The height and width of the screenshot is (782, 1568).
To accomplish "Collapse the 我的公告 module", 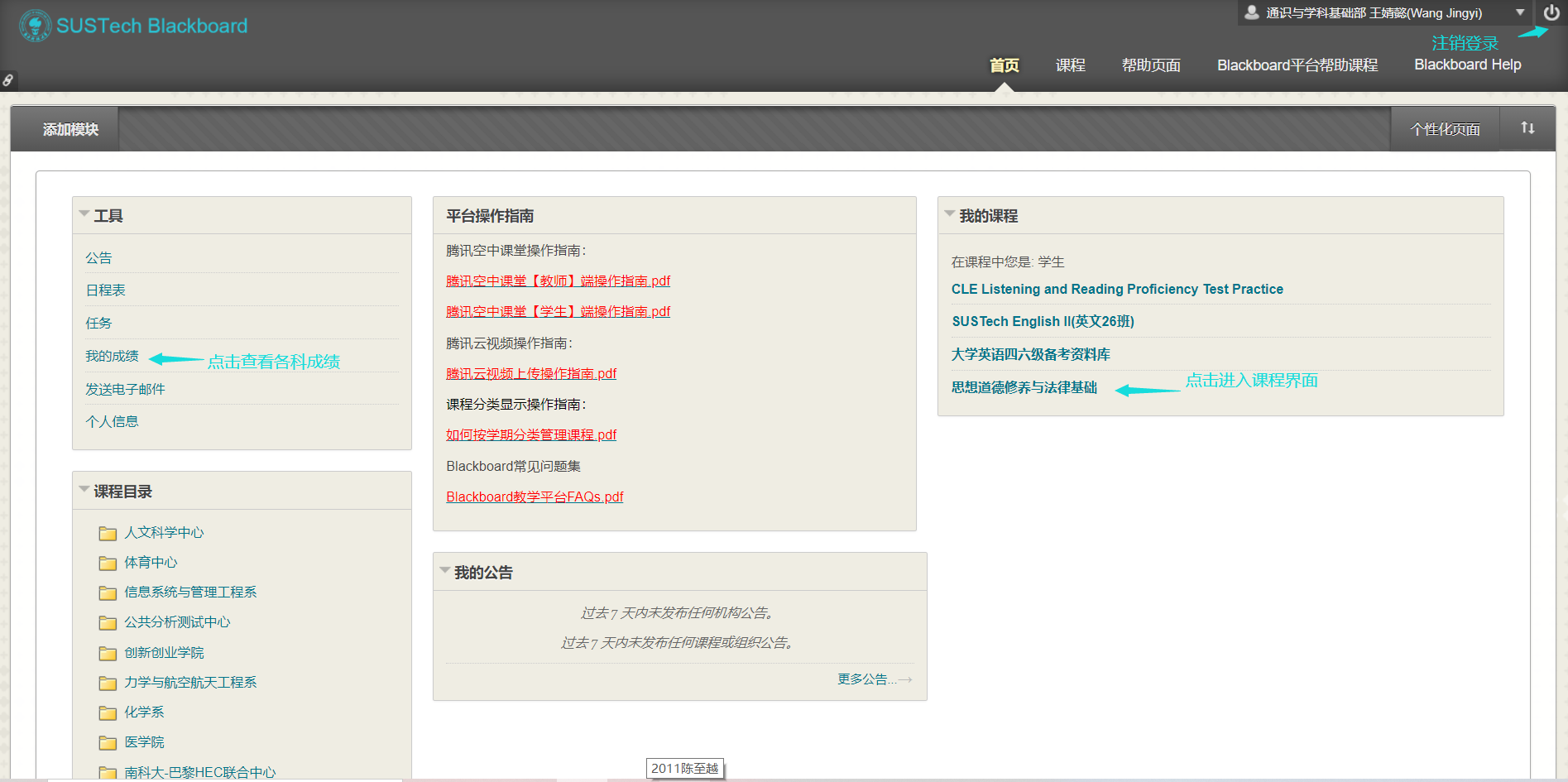I will coord(445,571).
